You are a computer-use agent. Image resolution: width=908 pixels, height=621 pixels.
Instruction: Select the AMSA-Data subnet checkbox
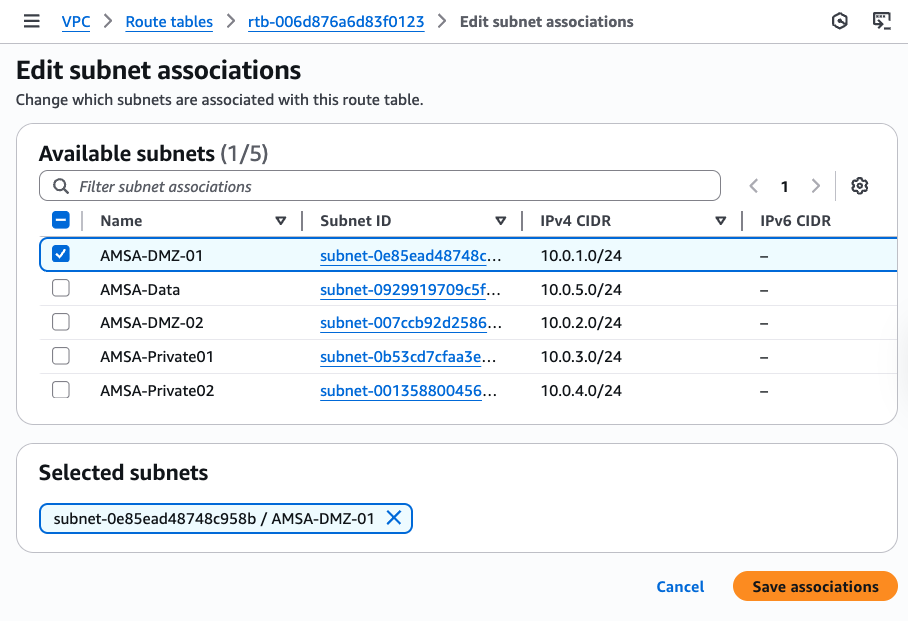pyautogui.click(x=61, y=289)
